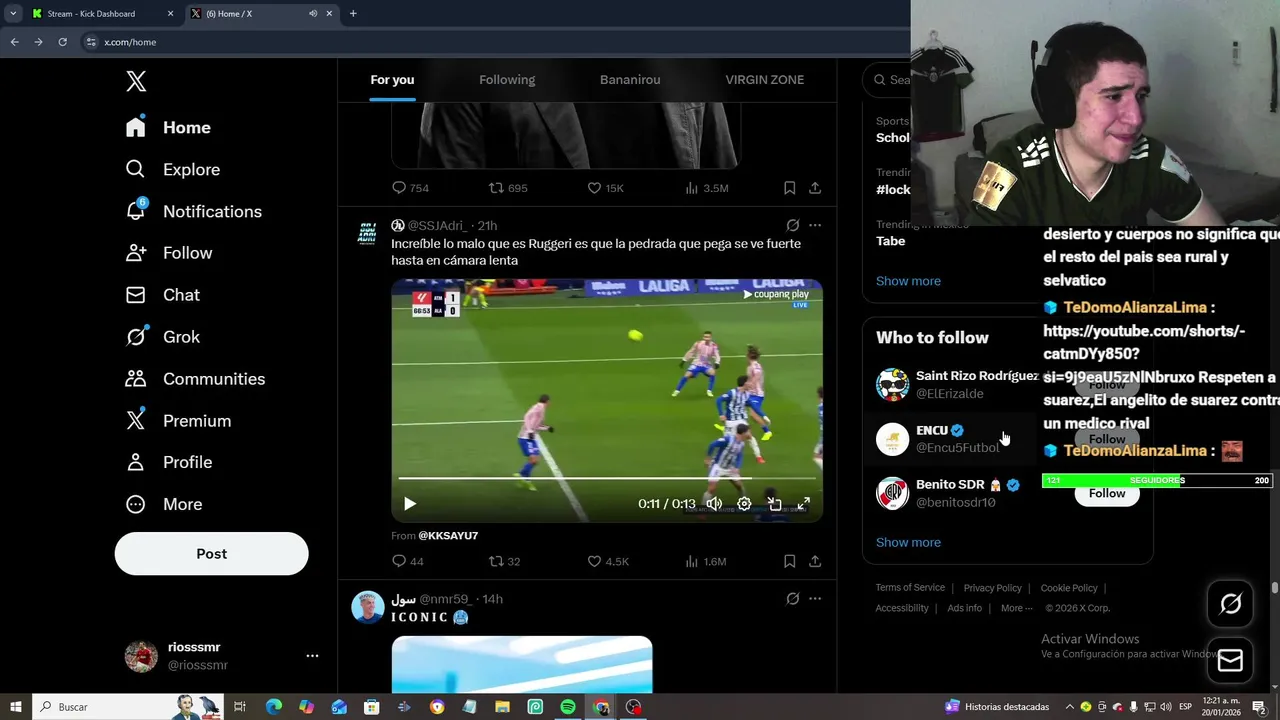This screenshot has height=720, width=1280.
Task: Switch to the Following tab
Action: [x=507, y=80]
